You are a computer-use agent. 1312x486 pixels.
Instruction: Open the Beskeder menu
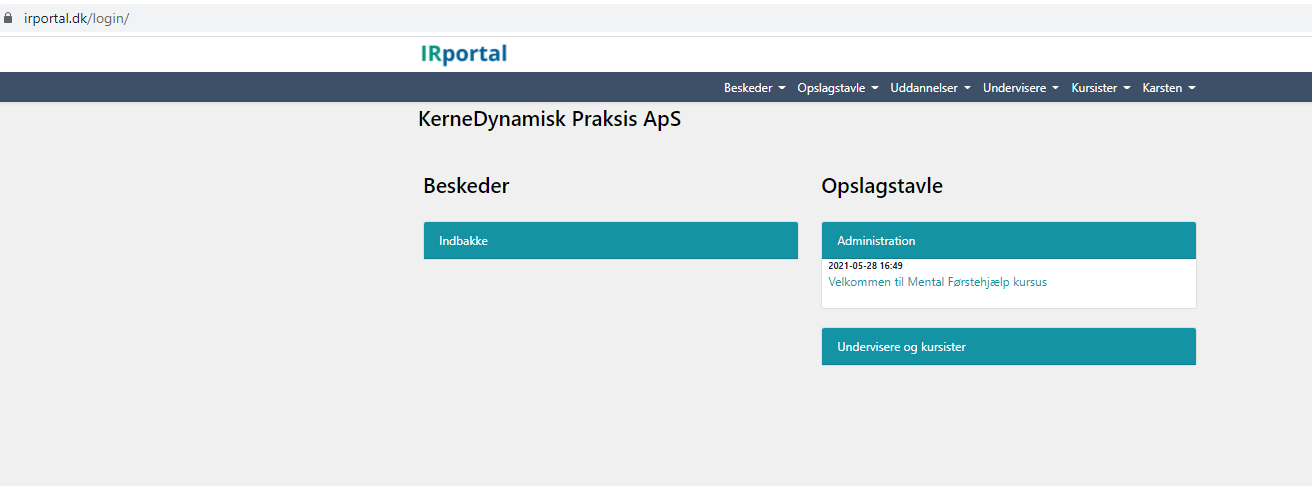(x=755, y=88)
